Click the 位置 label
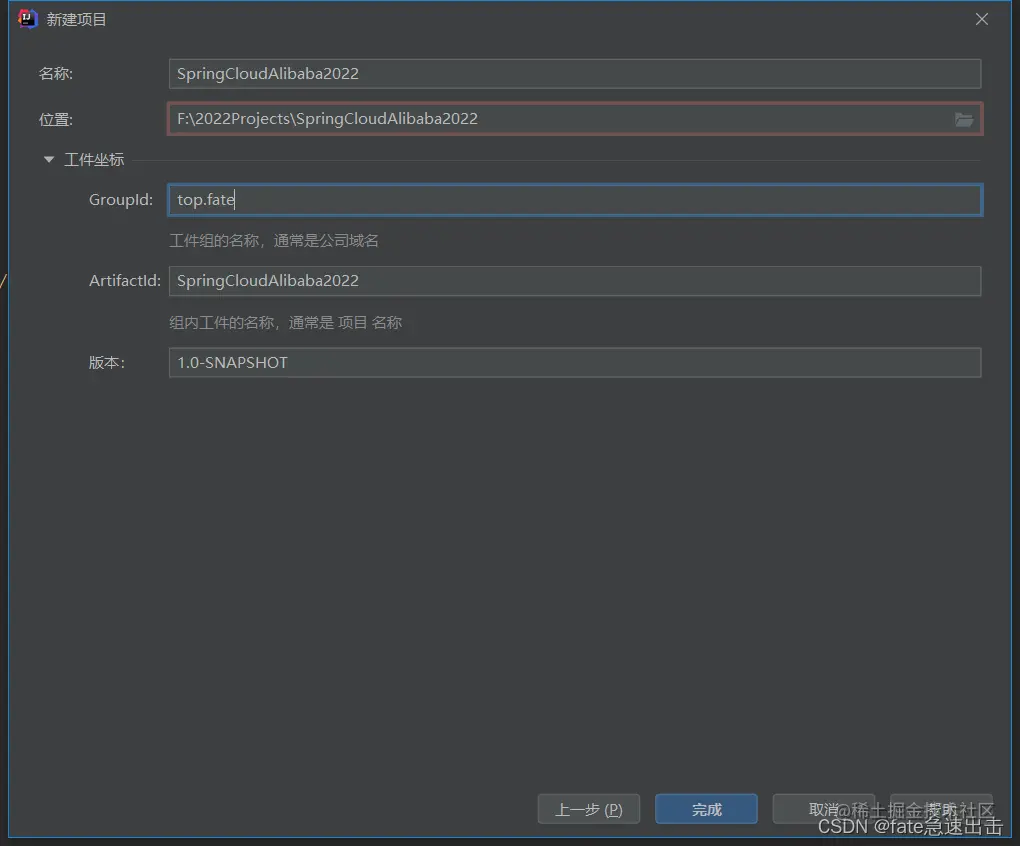The height and width of the screenshot is (846, 1020). (55, 120)
